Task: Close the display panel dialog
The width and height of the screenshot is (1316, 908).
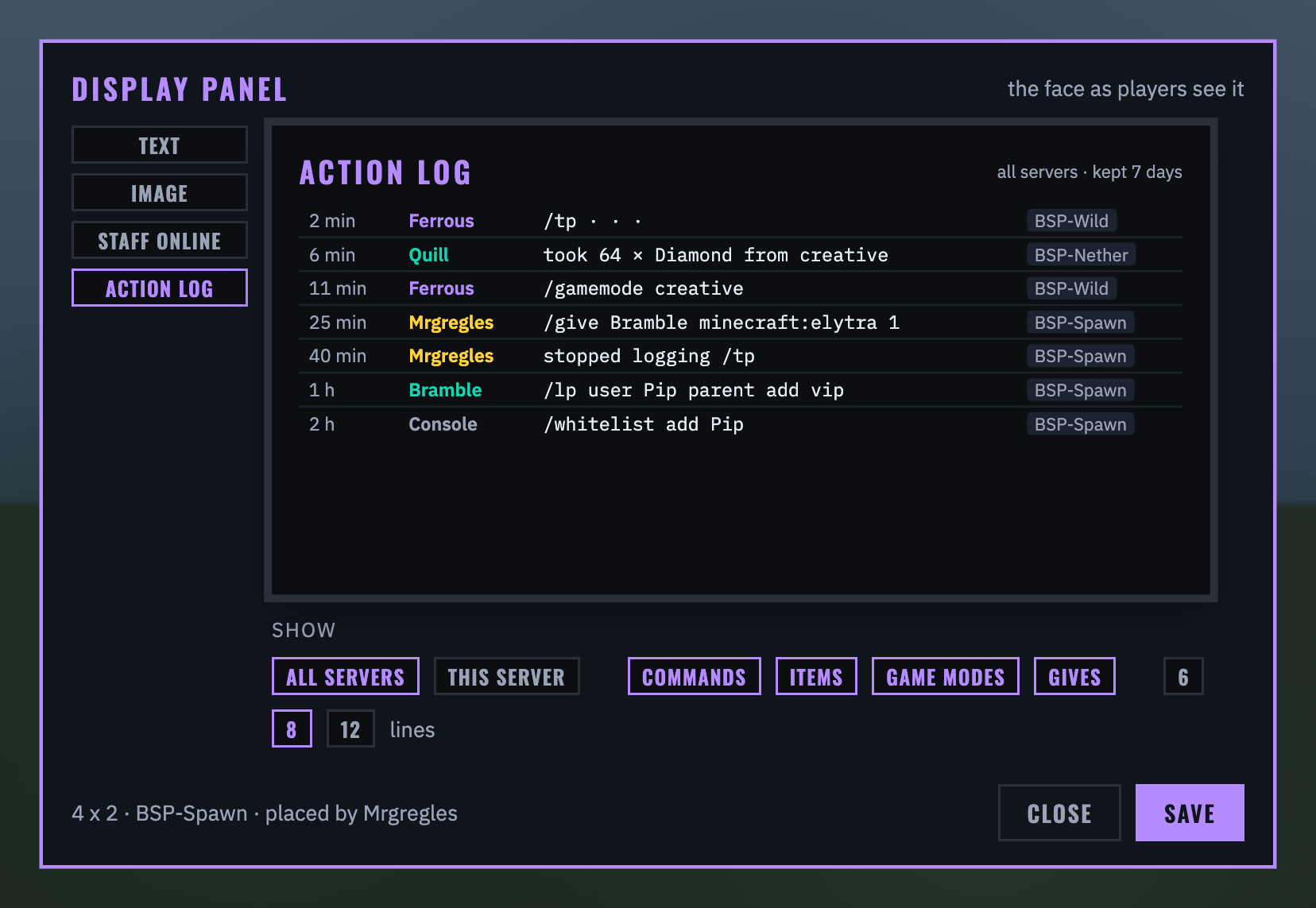Action: pos(1059,813)
